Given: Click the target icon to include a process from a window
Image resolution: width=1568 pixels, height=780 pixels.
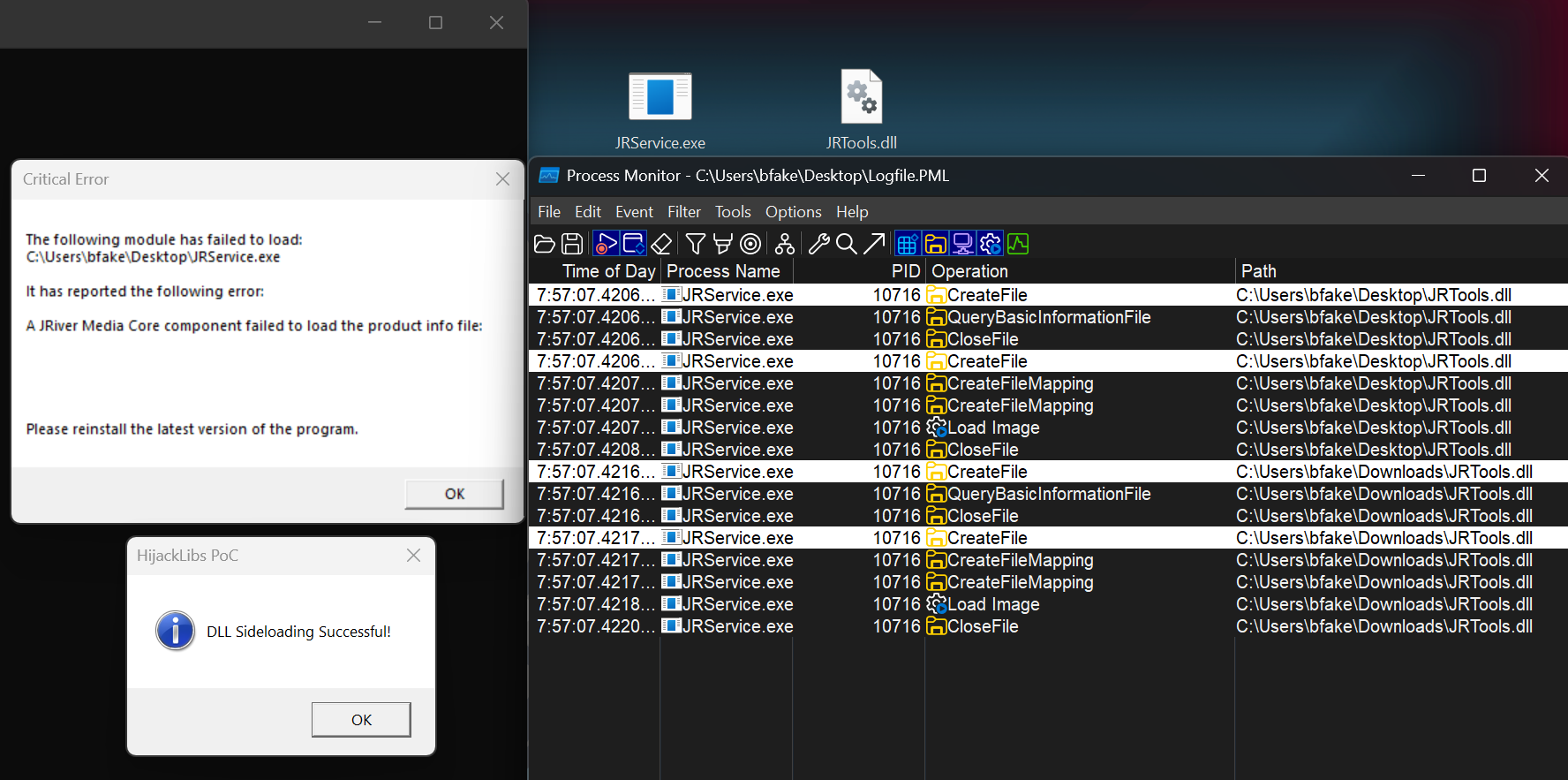Looking at the screenshot, I should pyautogui.click(x=750, y=244).
